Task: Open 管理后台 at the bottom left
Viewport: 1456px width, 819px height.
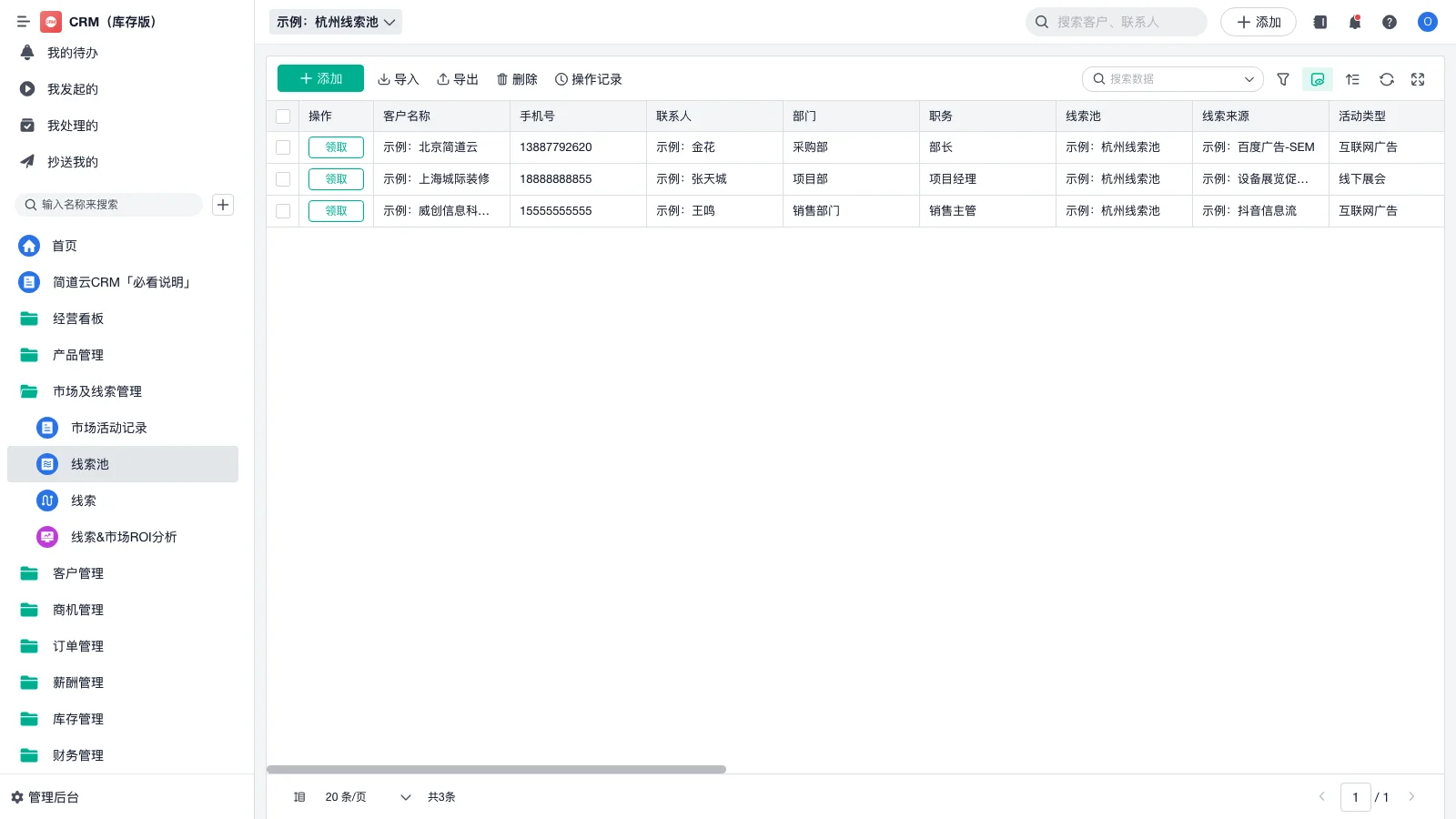Action: point(51,797)
